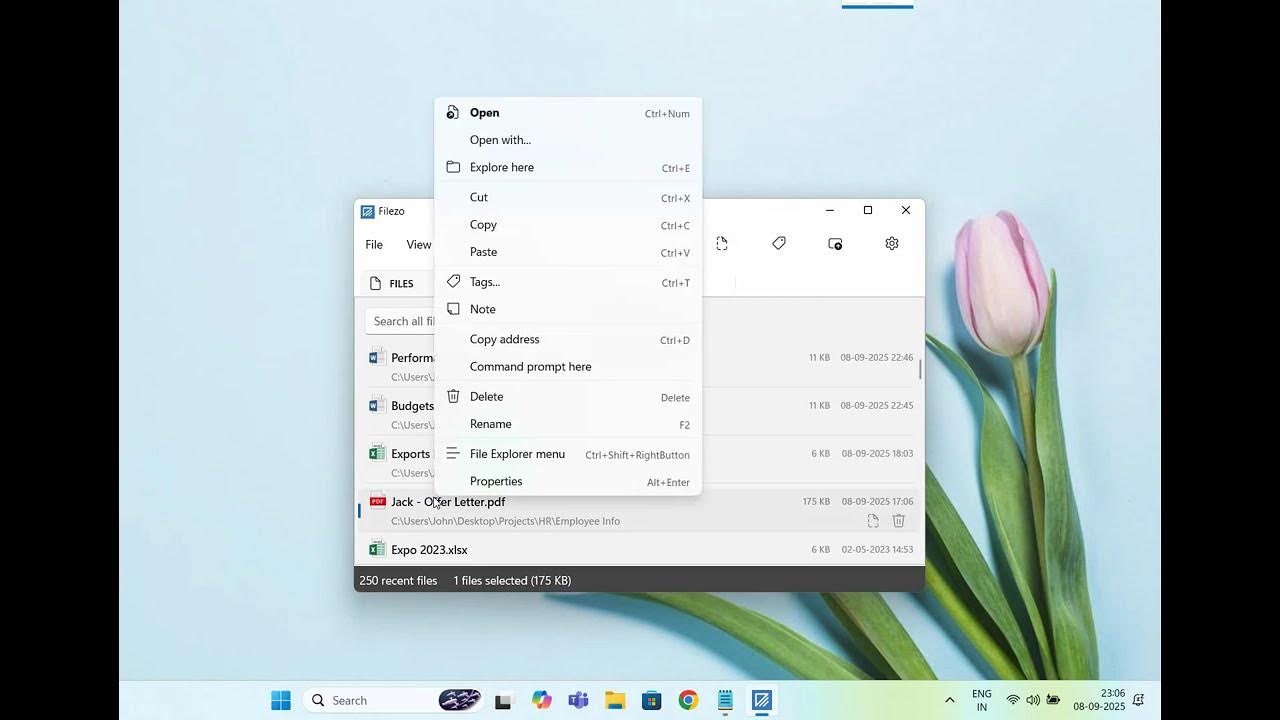Click the add-folder icon in Filezo toolbar

click(x=835, y=244)
